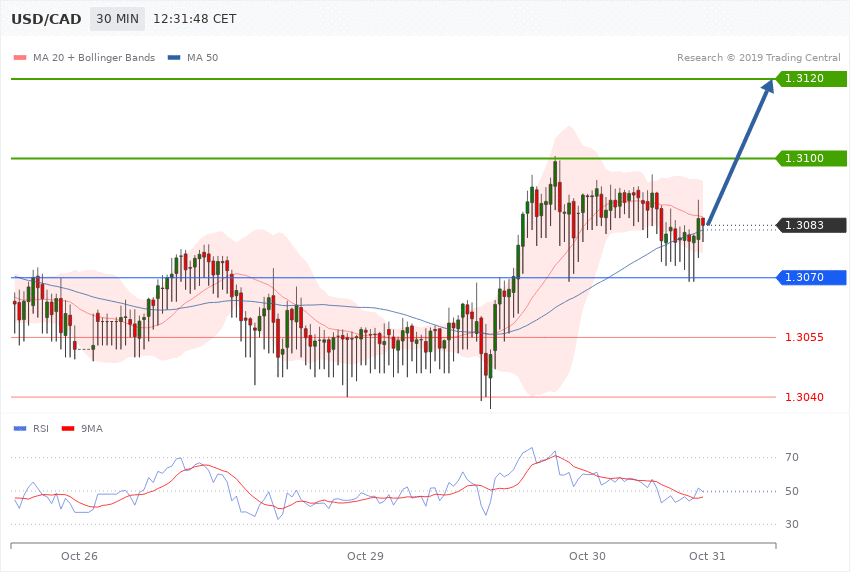
Task: Click the RSI 50 level label
Action: [x=792, y=491]
